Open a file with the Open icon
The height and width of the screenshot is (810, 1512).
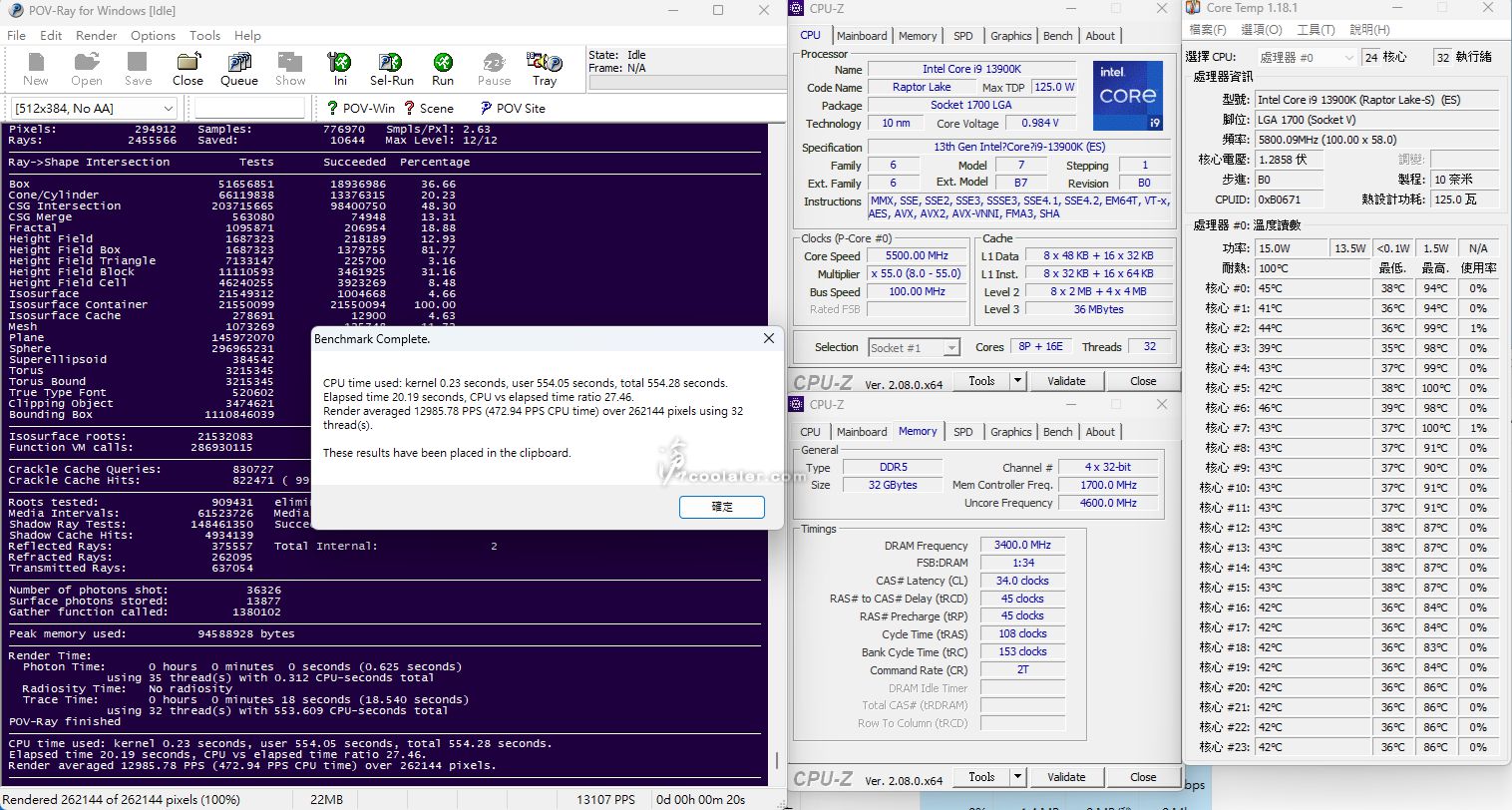[x=87, y=69]
